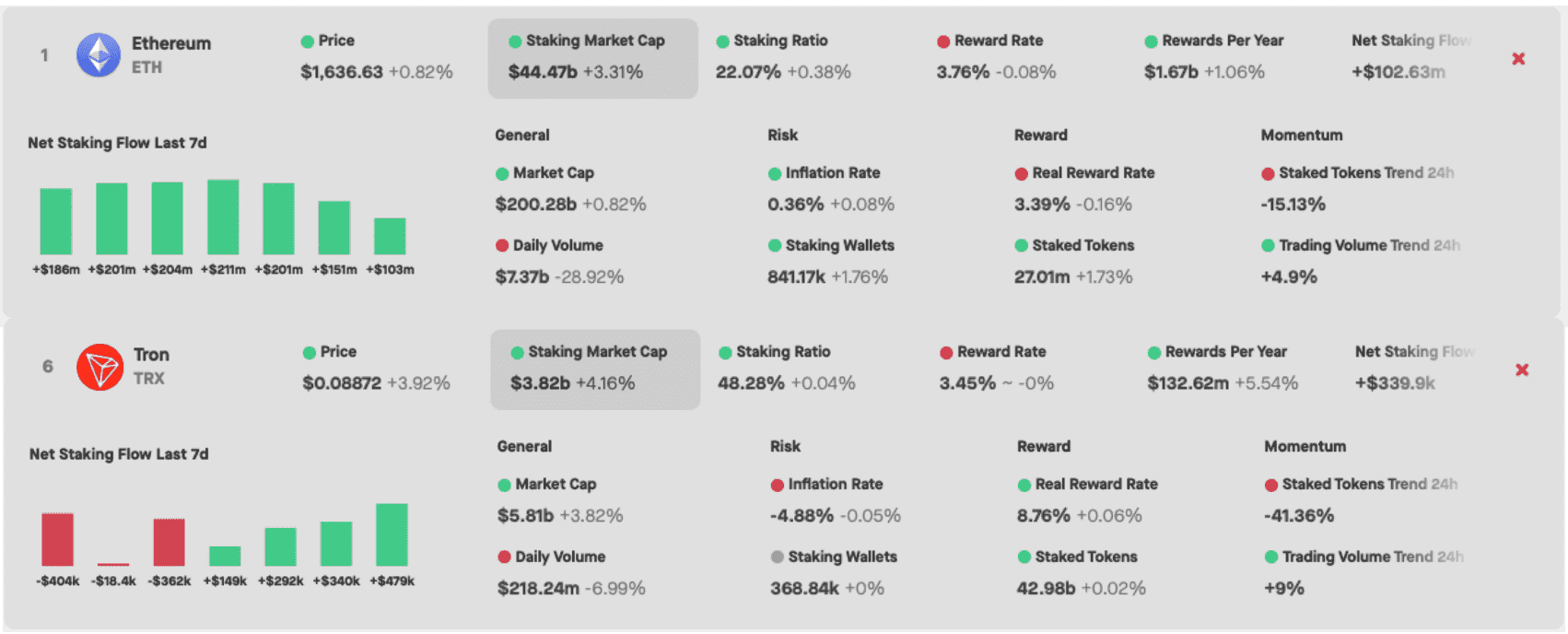
Task: Click red dot beside Tron Inflation Rate
Action: [778, 485]
